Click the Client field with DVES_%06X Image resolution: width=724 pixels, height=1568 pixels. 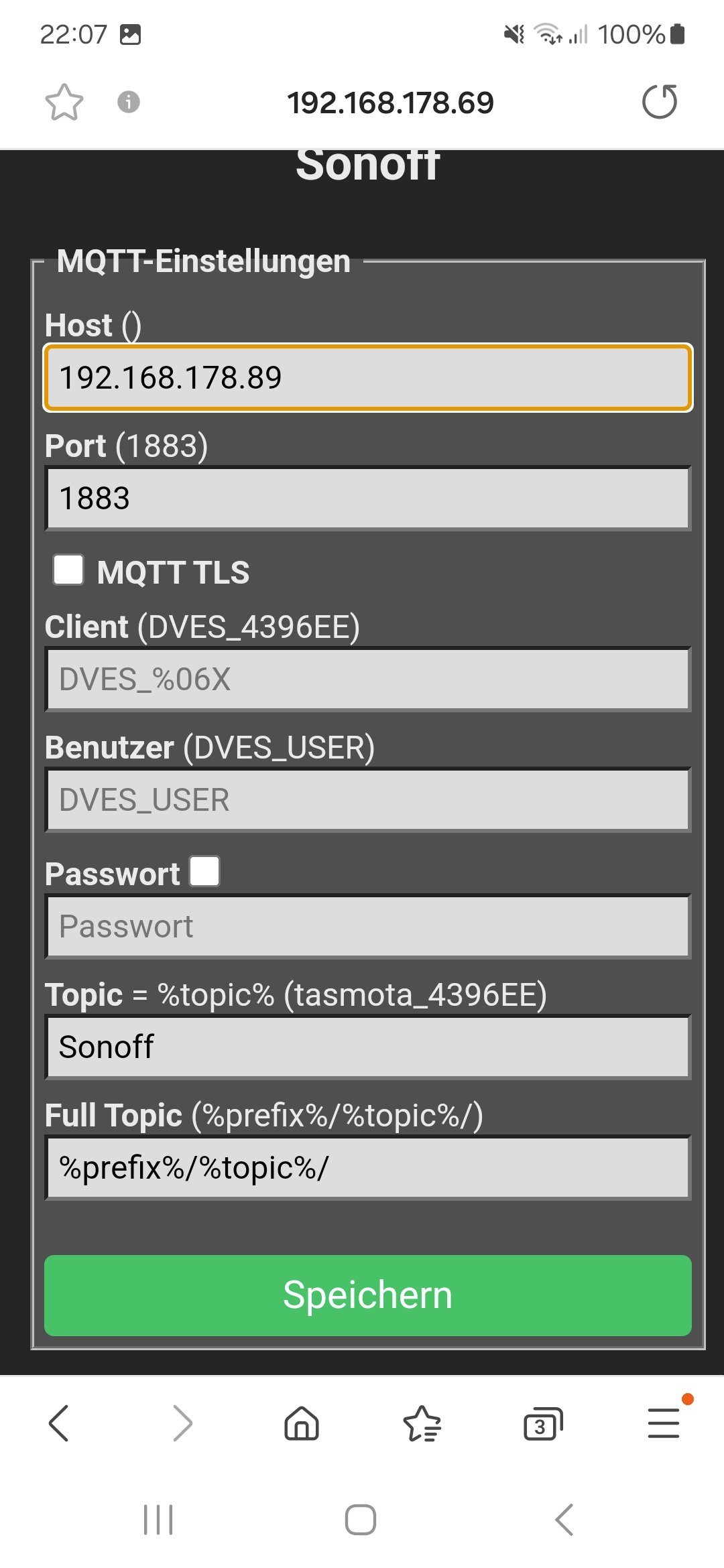pyautogui.click(x=368, y=679)
